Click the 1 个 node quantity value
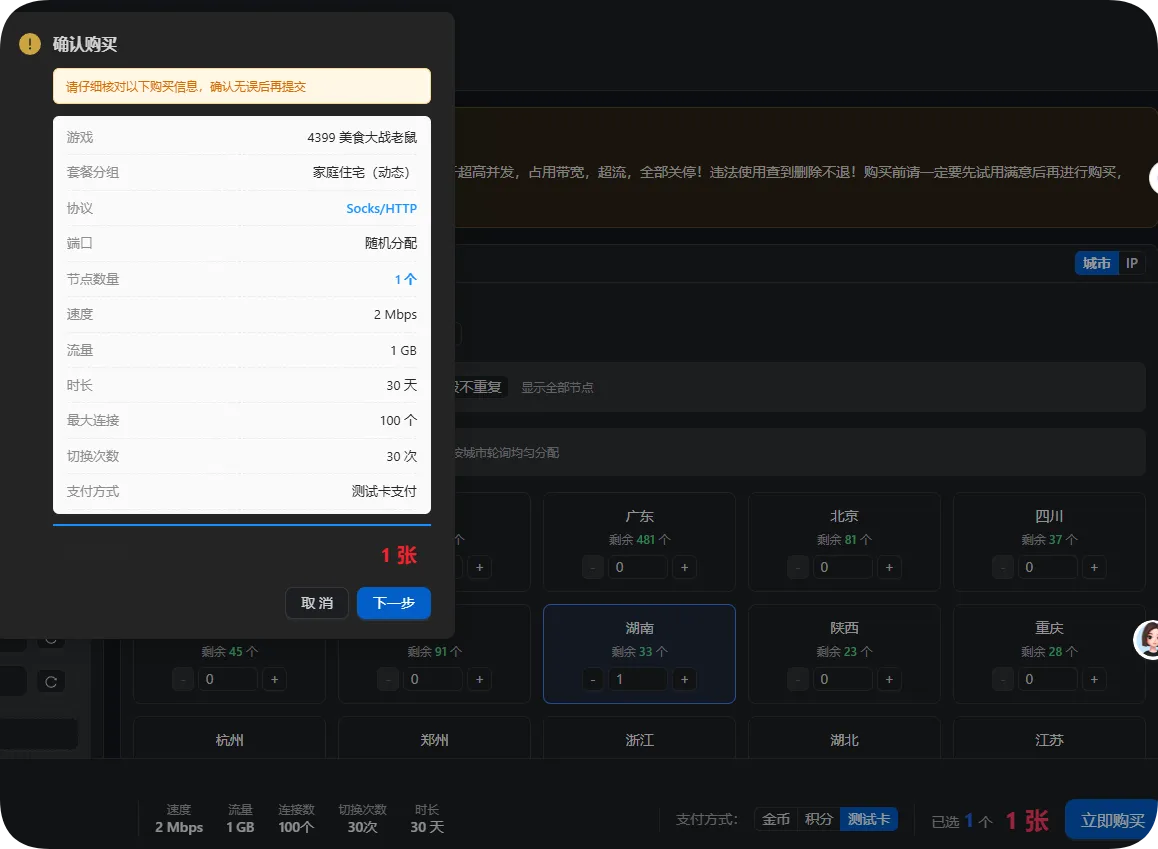Image resolution: width=1158 pixels, height=849 pixels. point(405,279)
